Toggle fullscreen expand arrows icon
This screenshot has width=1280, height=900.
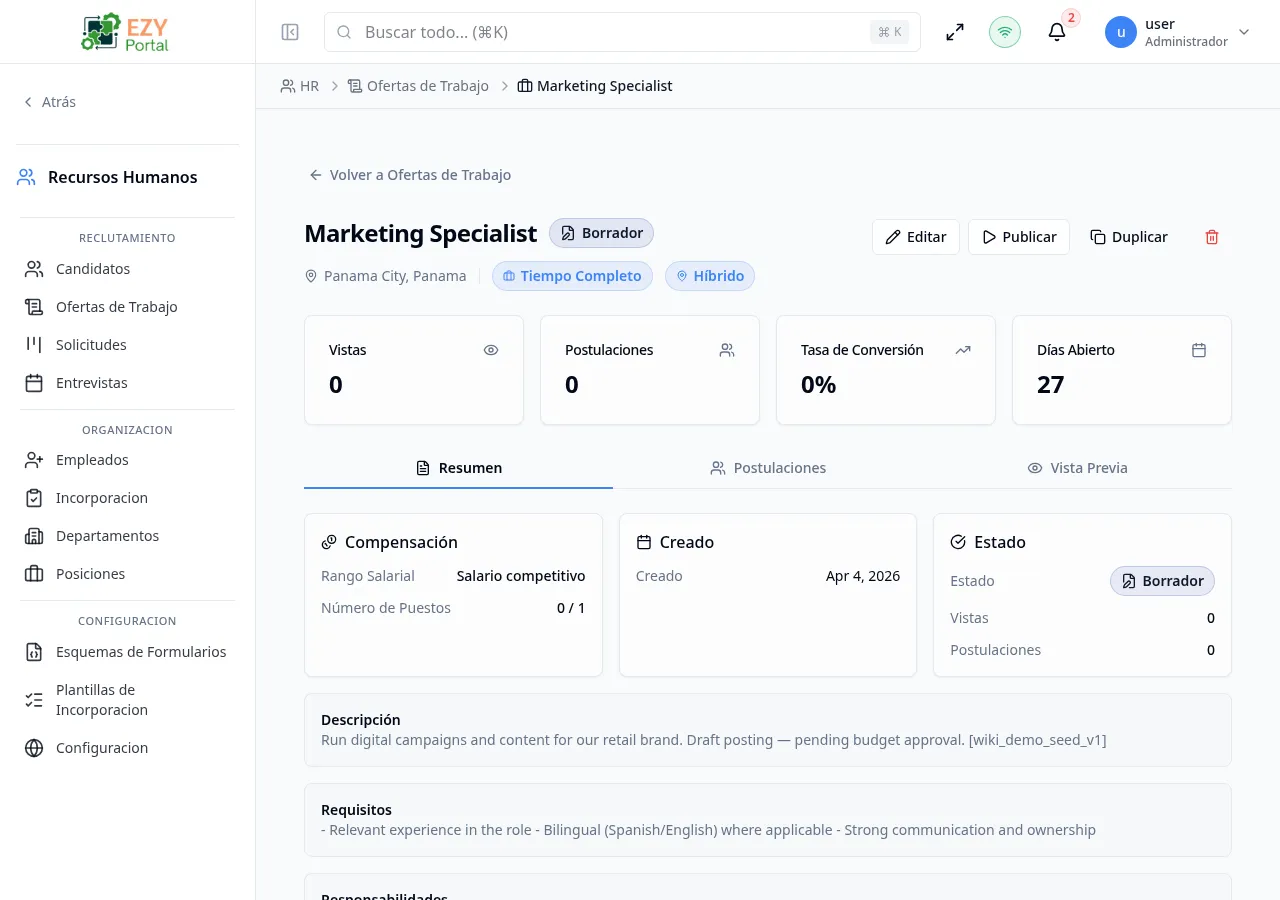coord(955,32)
